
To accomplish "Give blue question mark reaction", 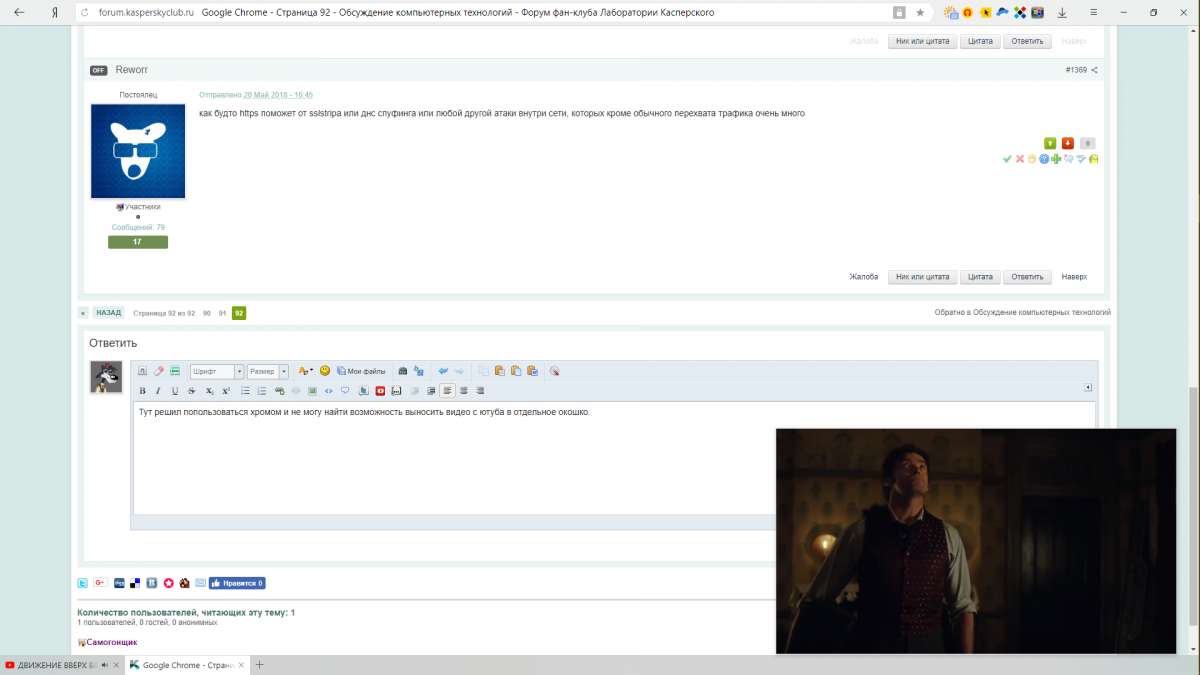I will click(x=1044, y=159).
